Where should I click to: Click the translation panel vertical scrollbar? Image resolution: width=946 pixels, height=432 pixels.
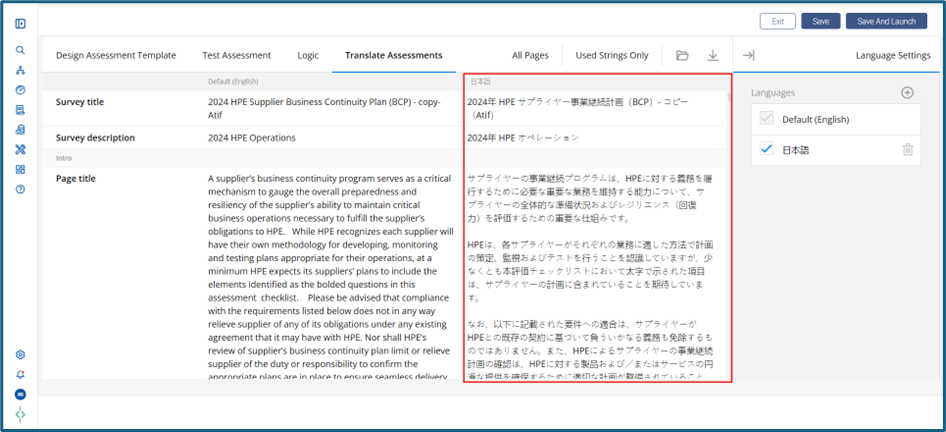(x=730, y=97)
